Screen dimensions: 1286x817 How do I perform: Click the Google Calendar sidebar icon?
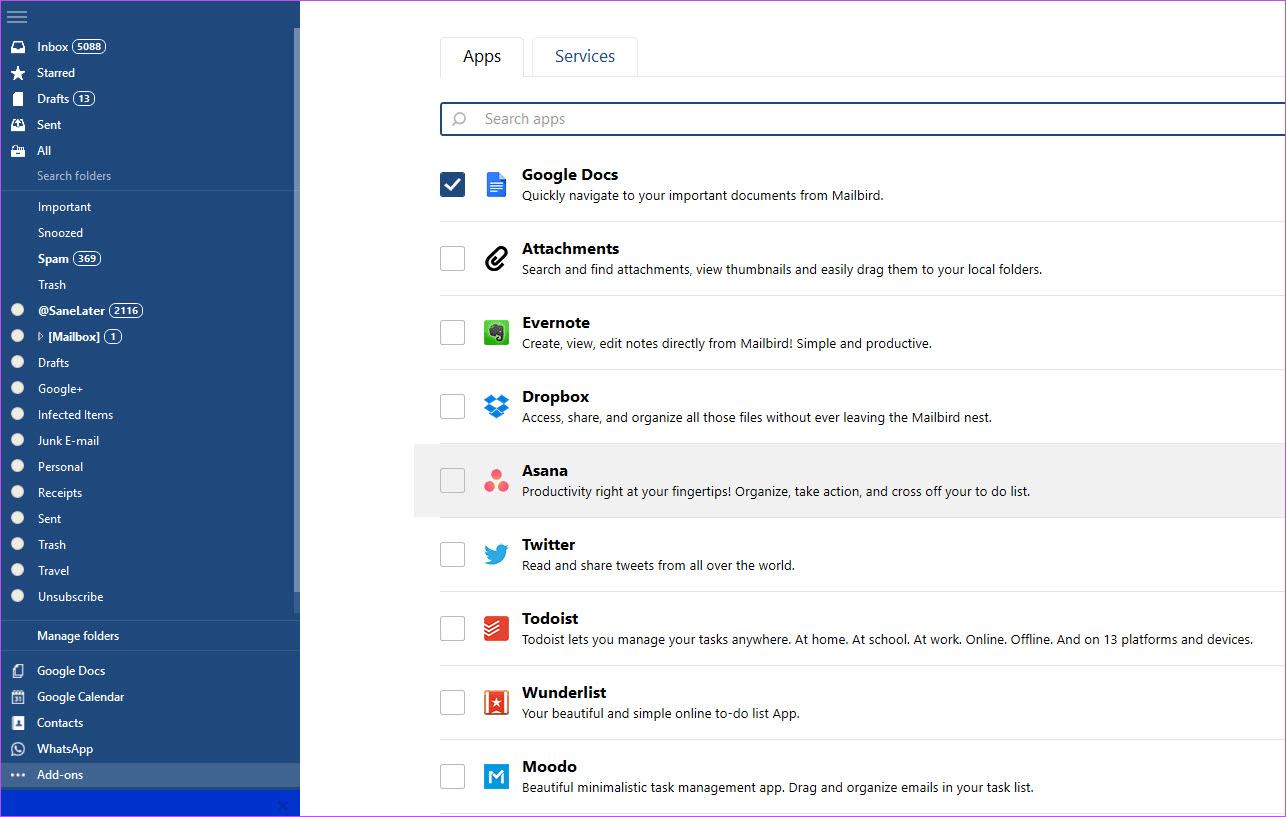(x=18, y=697)
